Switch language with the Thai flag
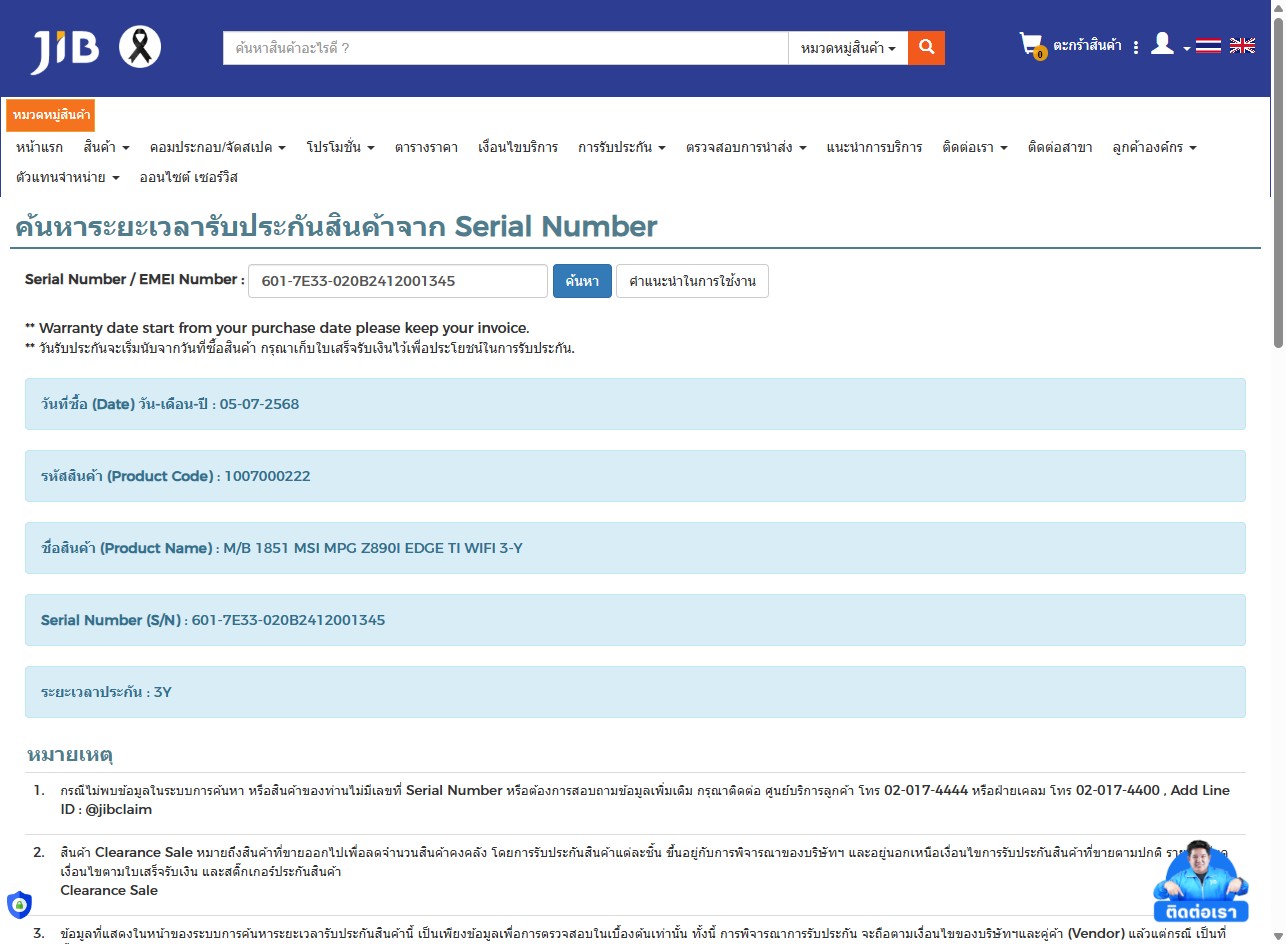The height and width of the screenshot is (944, 1286). 1208,46
